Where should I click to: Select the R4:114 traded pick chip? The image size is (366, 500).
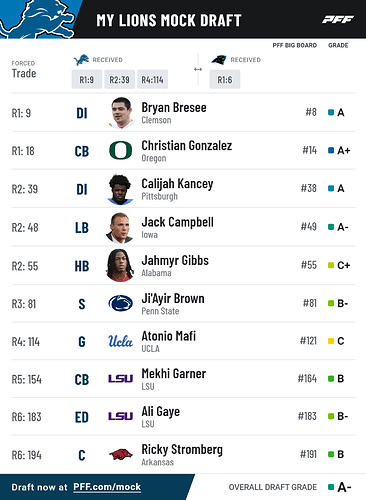[152, 79]
